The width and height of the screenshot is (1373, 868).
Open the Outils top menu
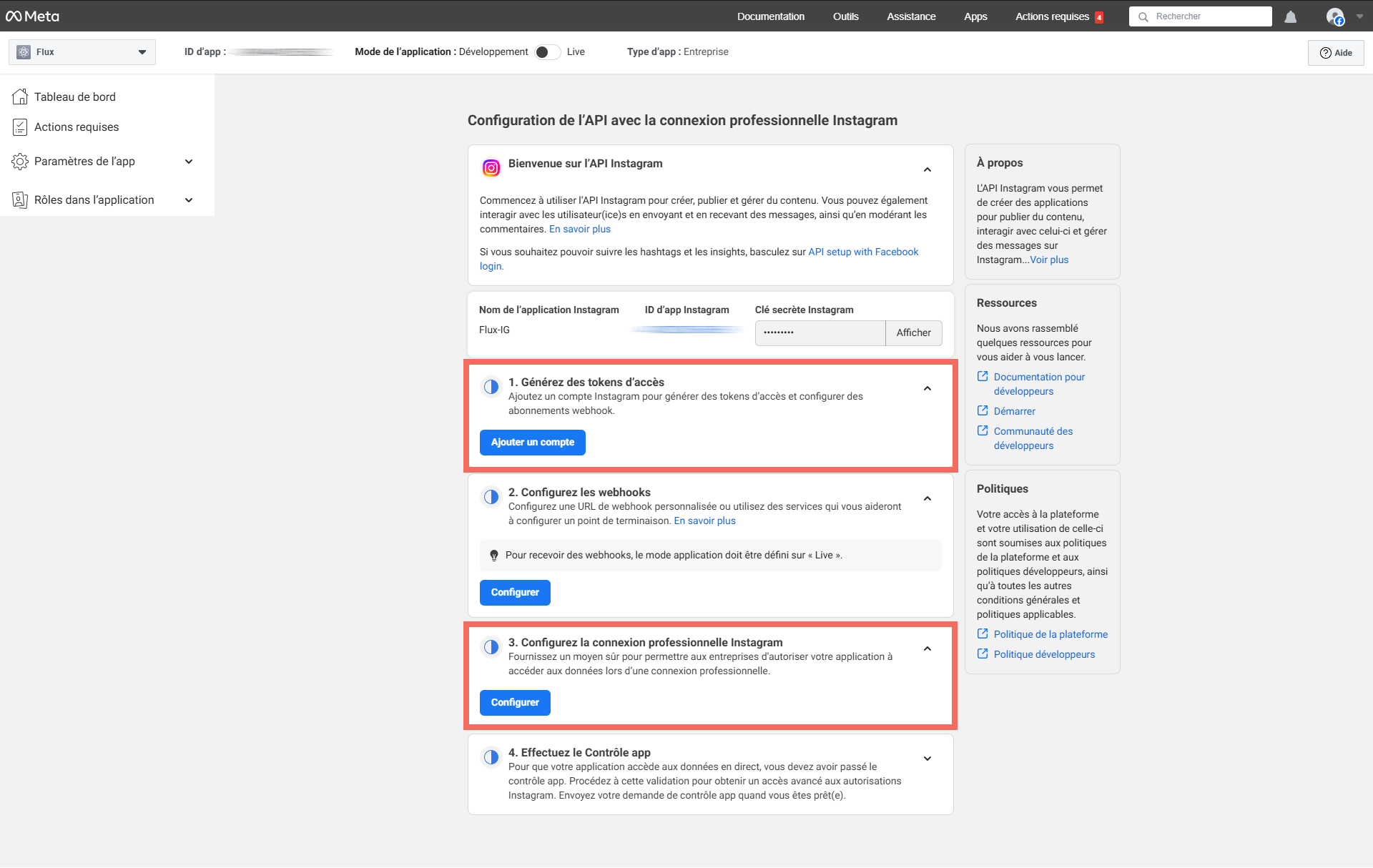pos(845,16)
